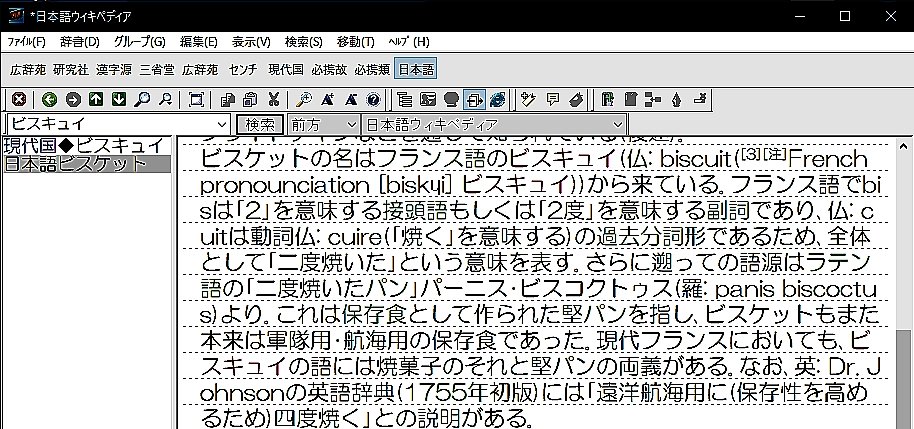Click the dark clipboard document icon
This screenshot has width=914, height=429.
[630, 100]
